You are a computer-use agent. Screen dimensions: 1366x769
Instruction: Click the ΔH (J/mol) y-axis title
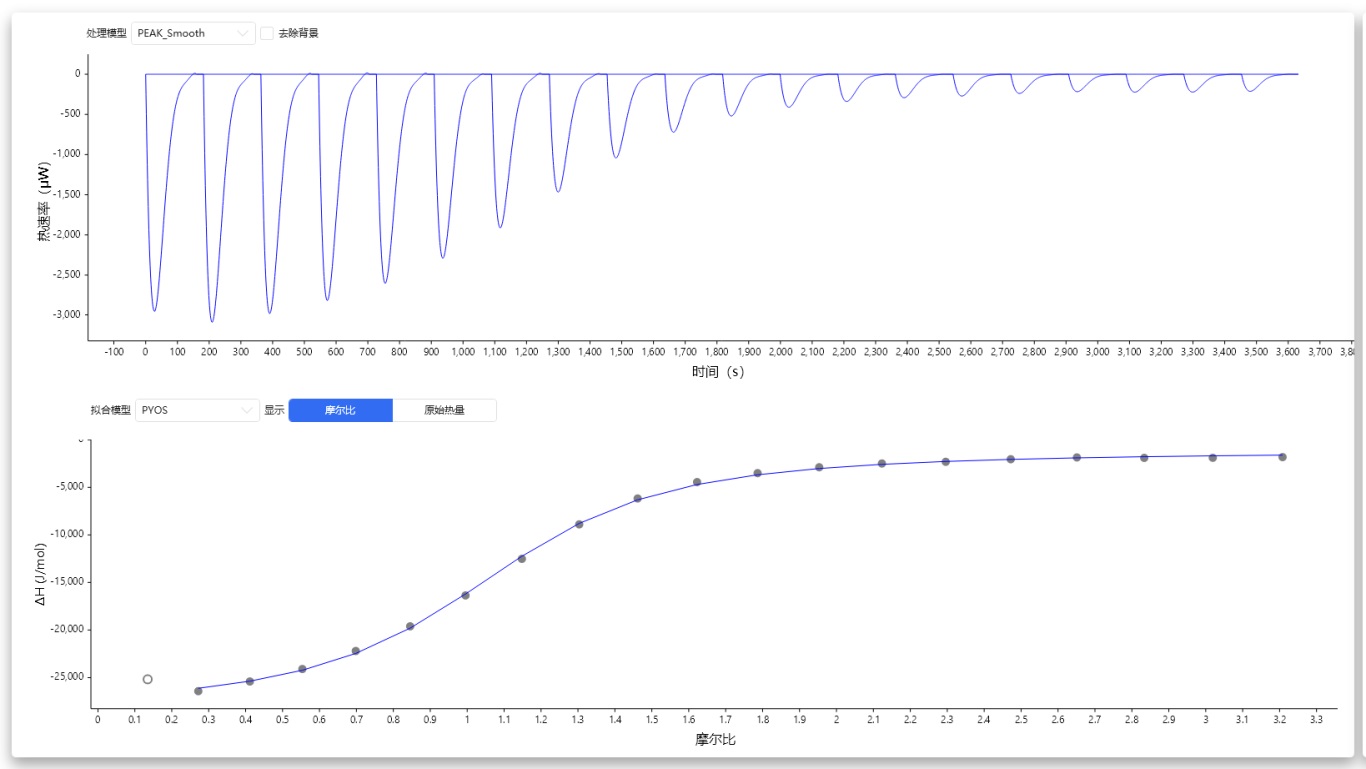41,574
